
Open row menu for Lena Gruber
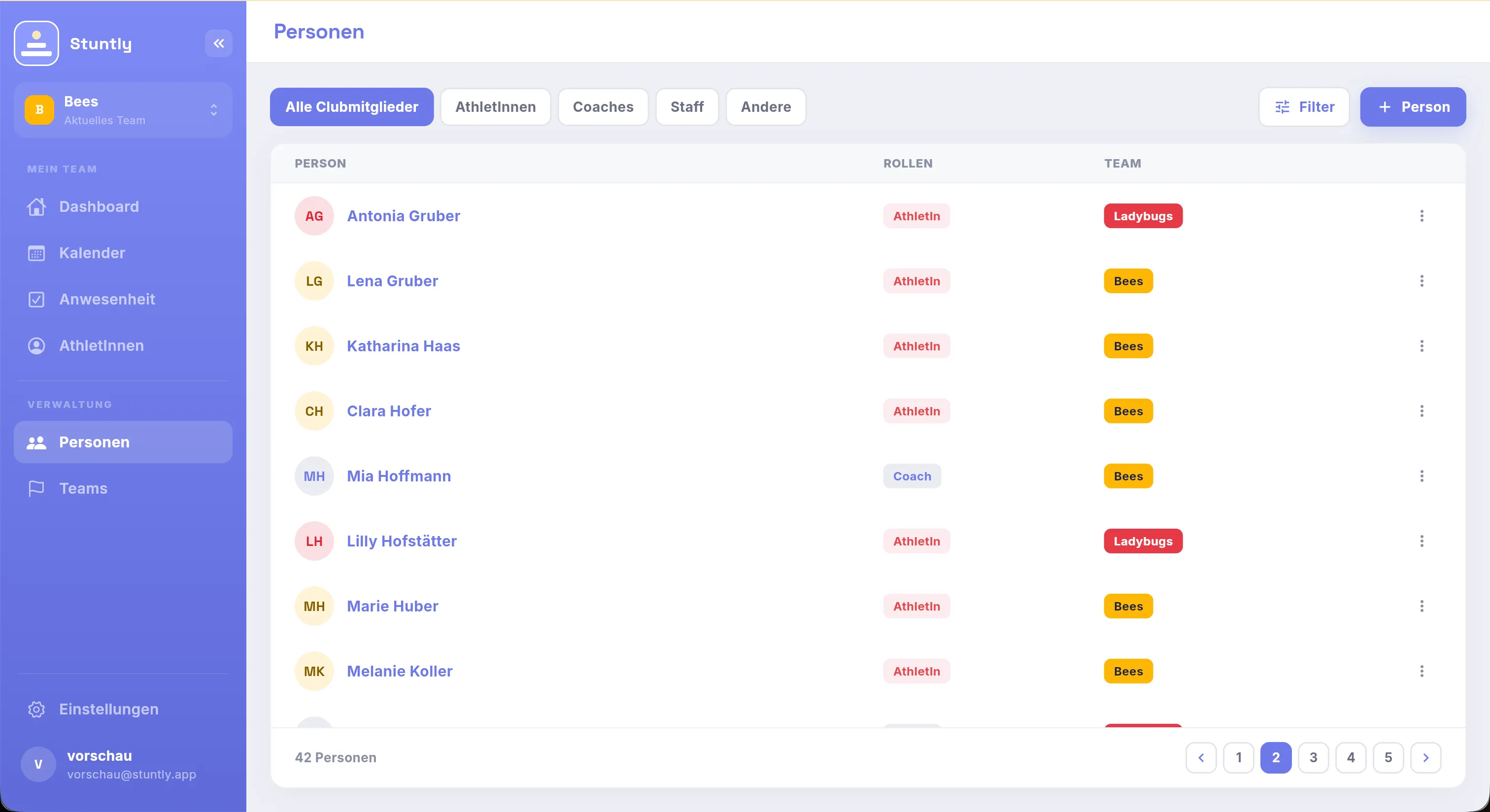(1422, 281)
